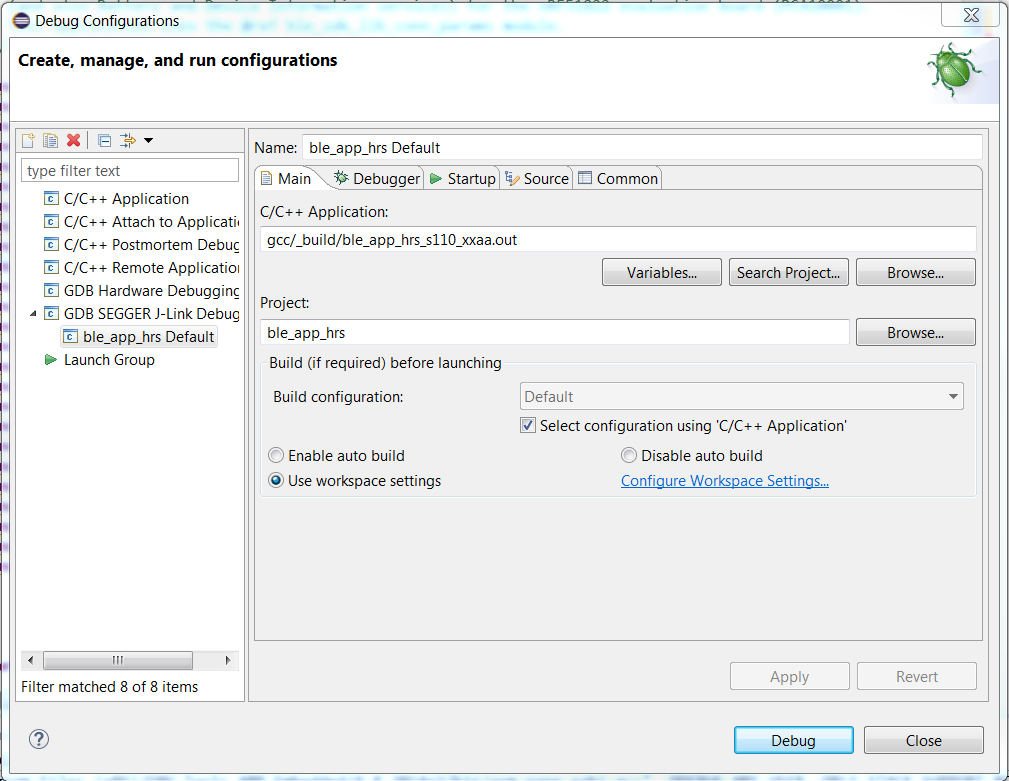
Task: Click the Collapse All toolbar icon
Action: coord(104,140)
